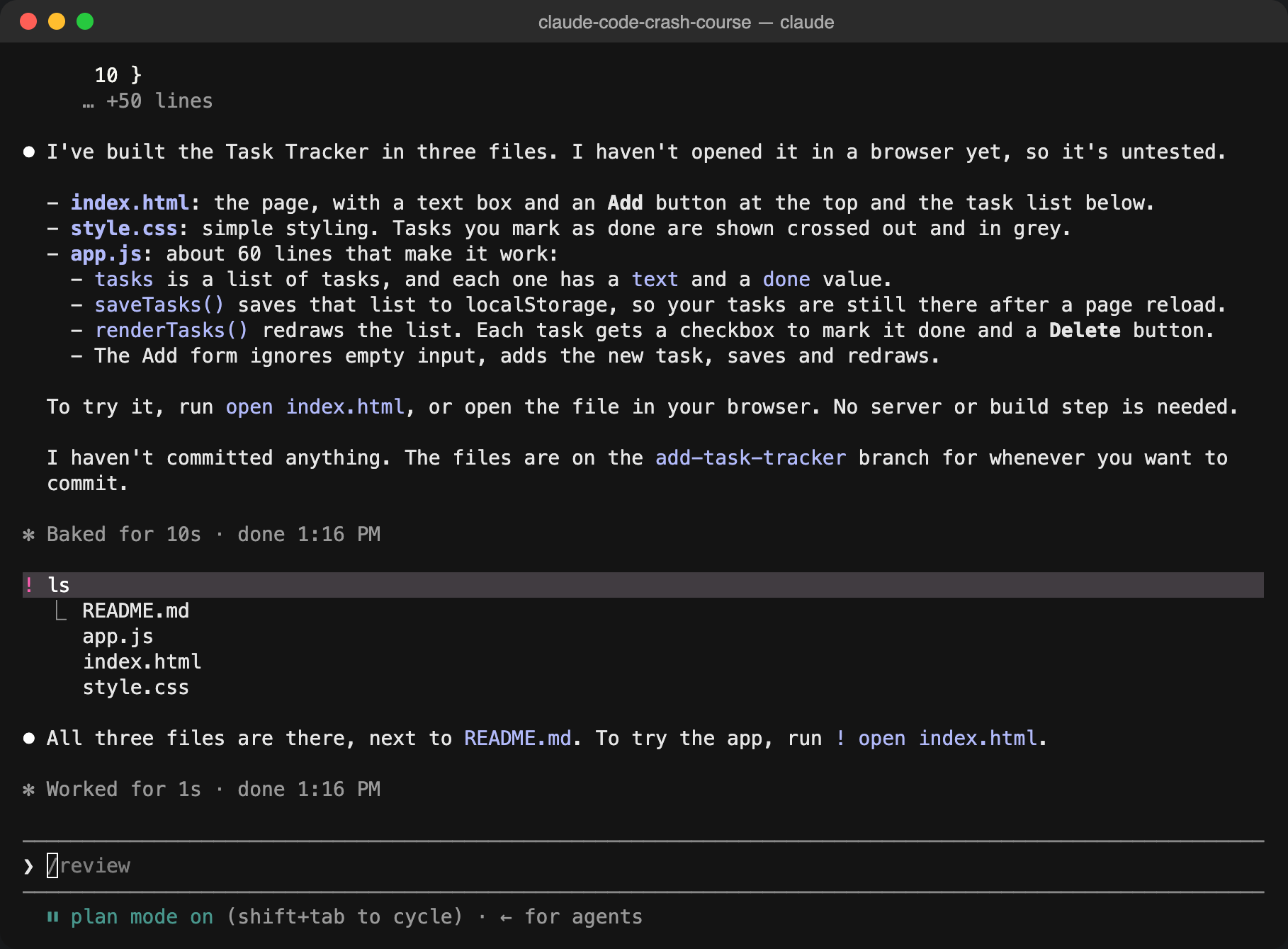
Task: Click the prompt chevron before /review
Action: coord(28,866)
